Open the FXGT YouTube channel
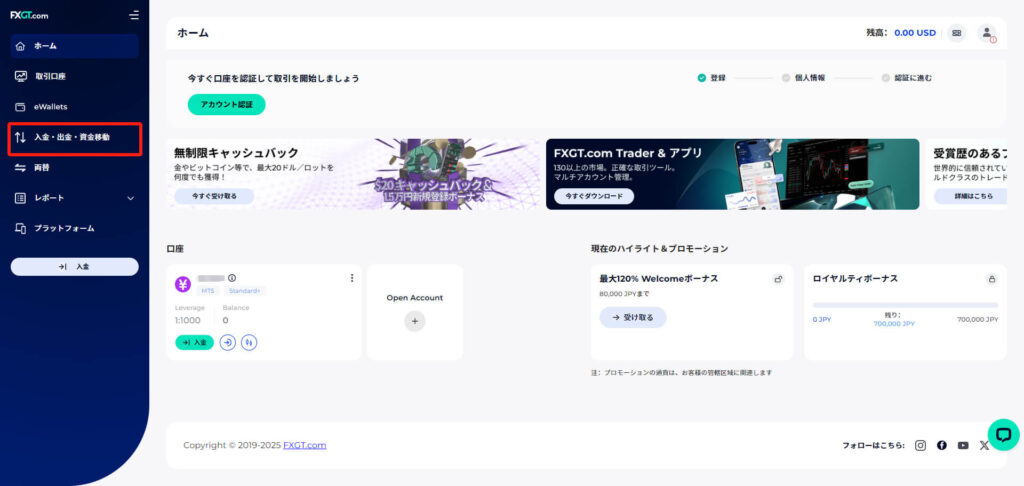 coord(963,445)
